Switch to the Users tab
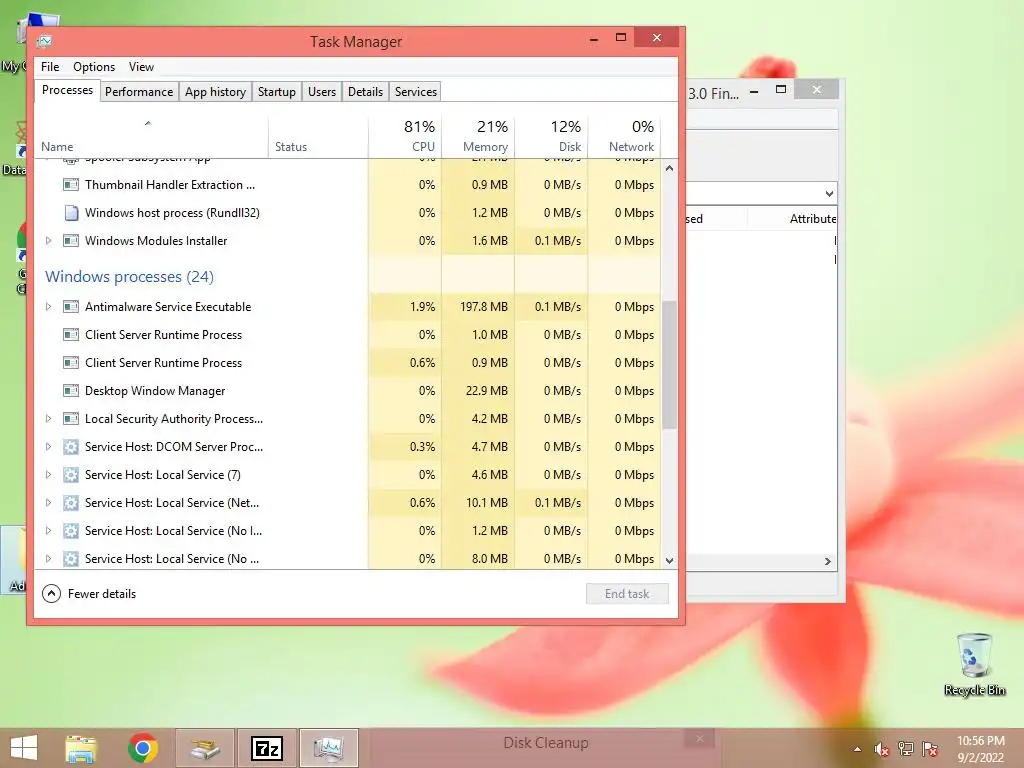1024x768 pixels. [322, 92]
